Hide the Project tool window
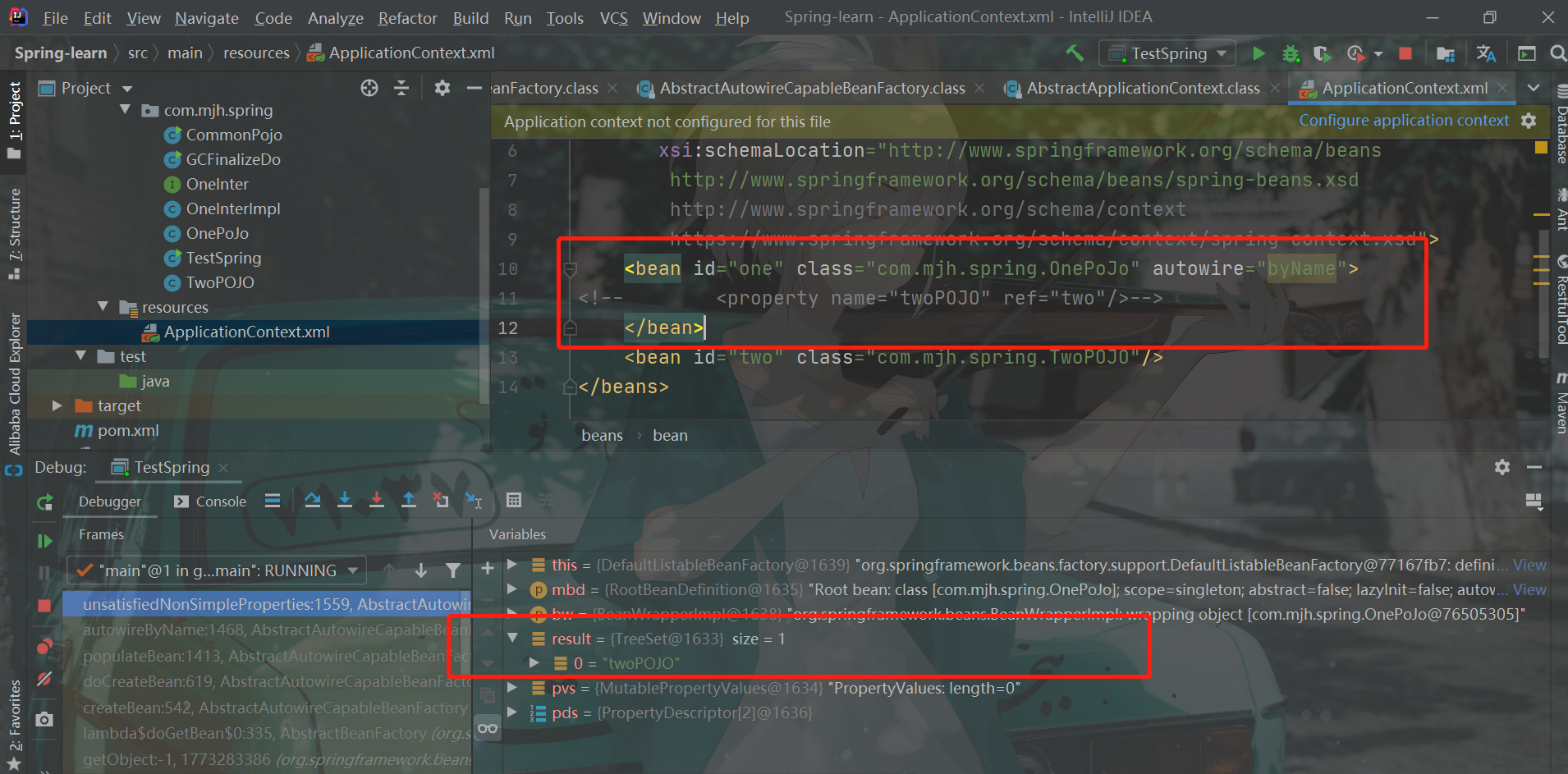Screen dimensions: 1568x774 [x=474, y=88]
